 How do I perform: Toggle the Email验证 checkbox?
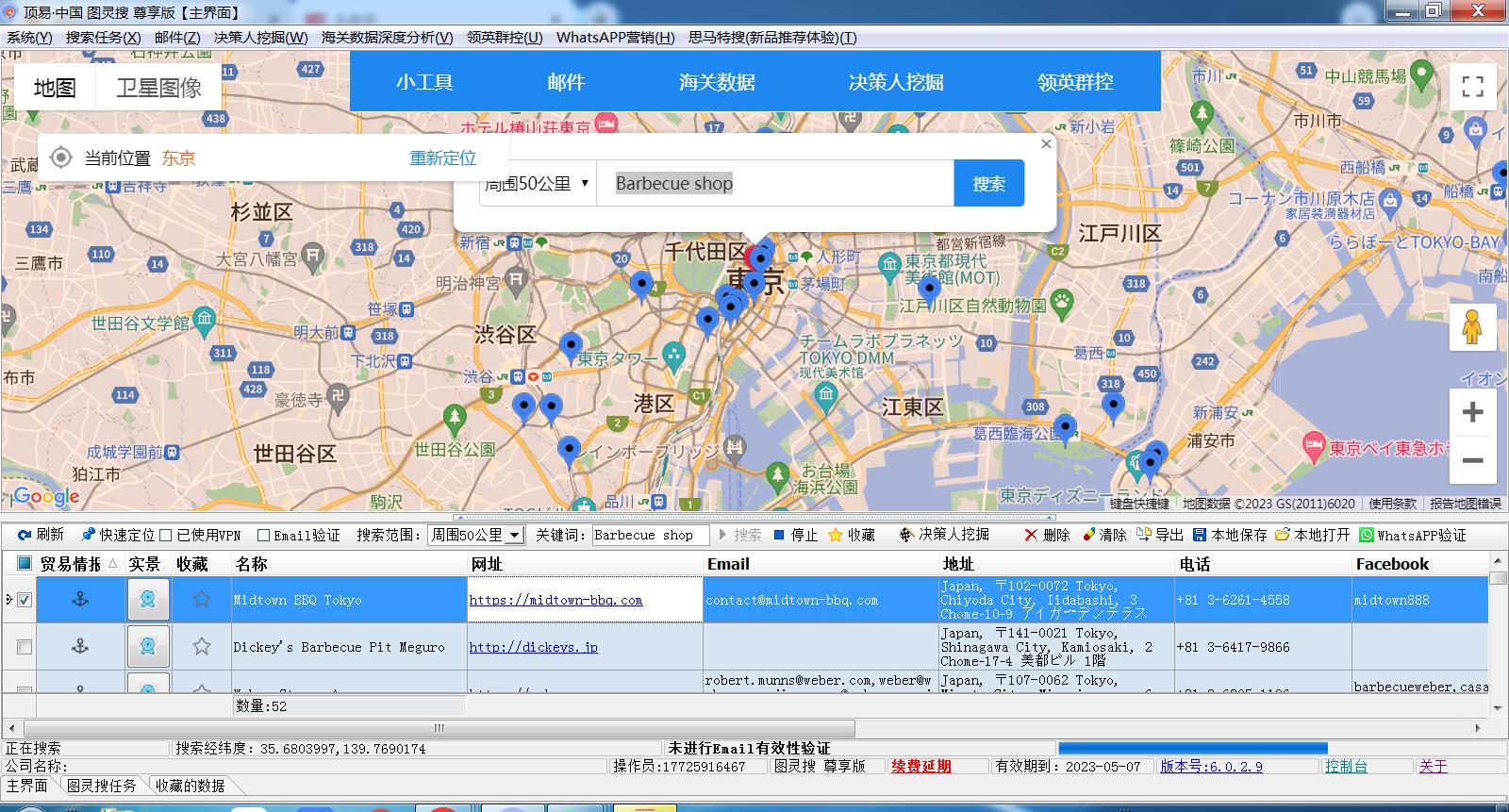point(263,535)
